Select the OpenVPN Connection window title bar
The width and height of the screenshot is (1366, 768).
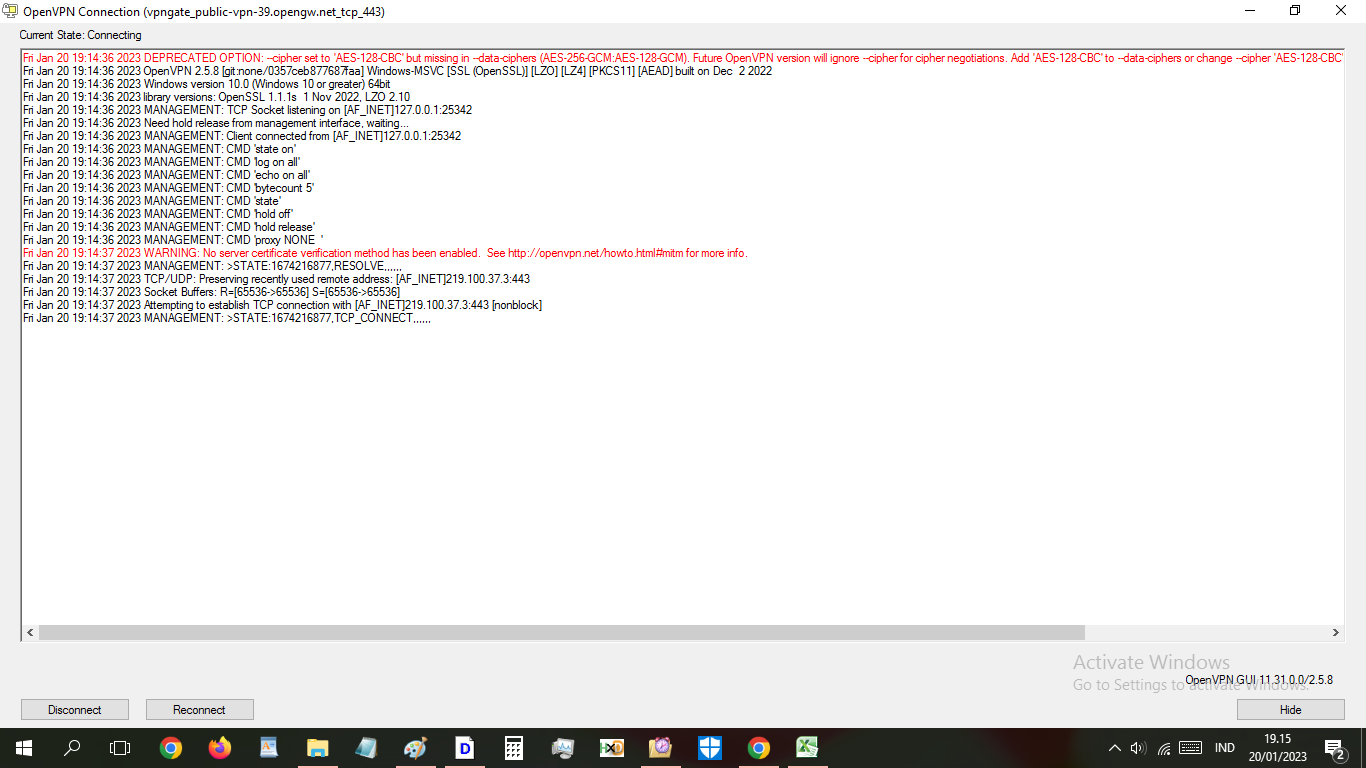[x=600, y=11]
